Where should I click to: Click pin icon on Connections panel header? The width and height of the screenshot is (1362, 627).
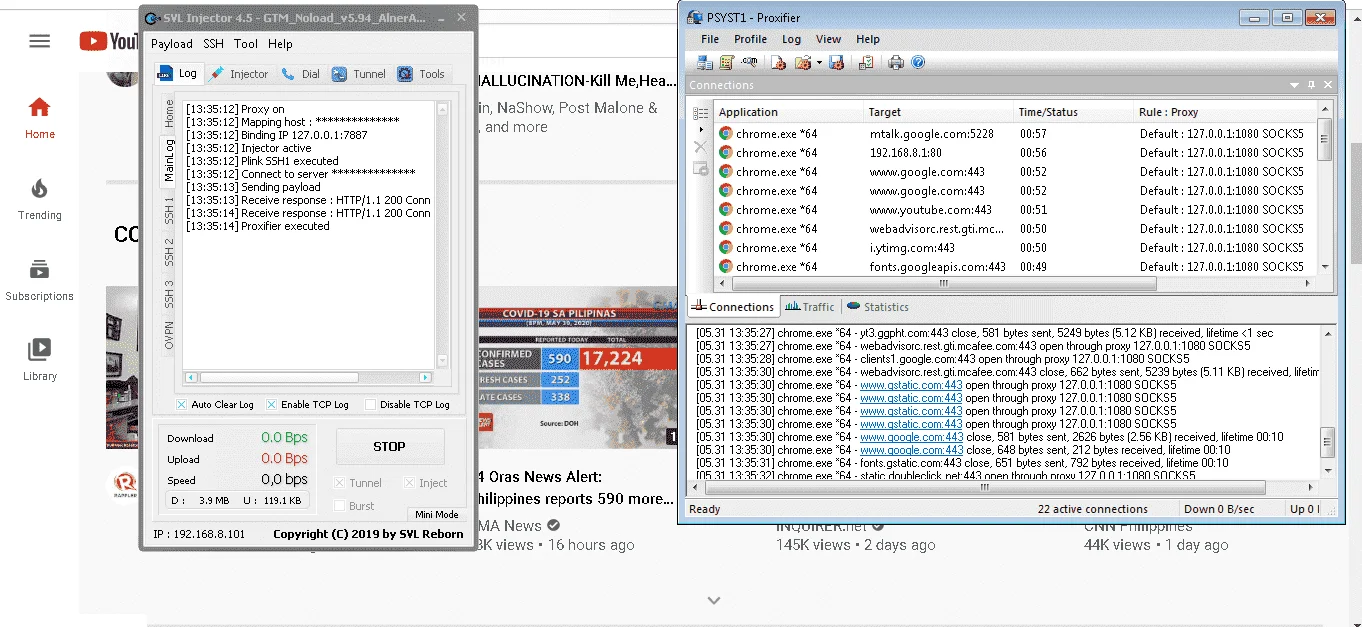pyautogui.click(x=1312, y=86)
